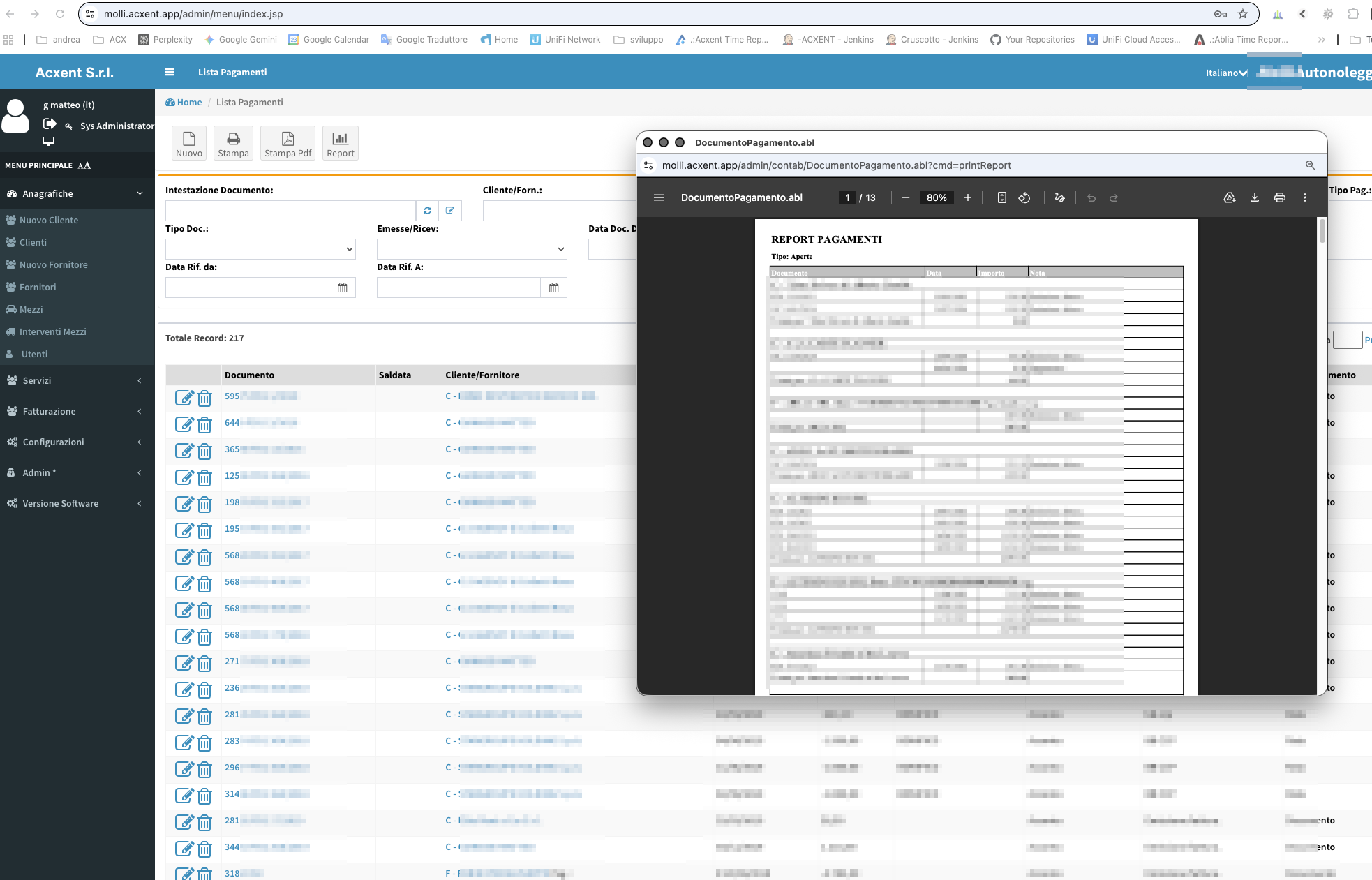Open the Report chart icon button
1372x880 pixels.
340,143
